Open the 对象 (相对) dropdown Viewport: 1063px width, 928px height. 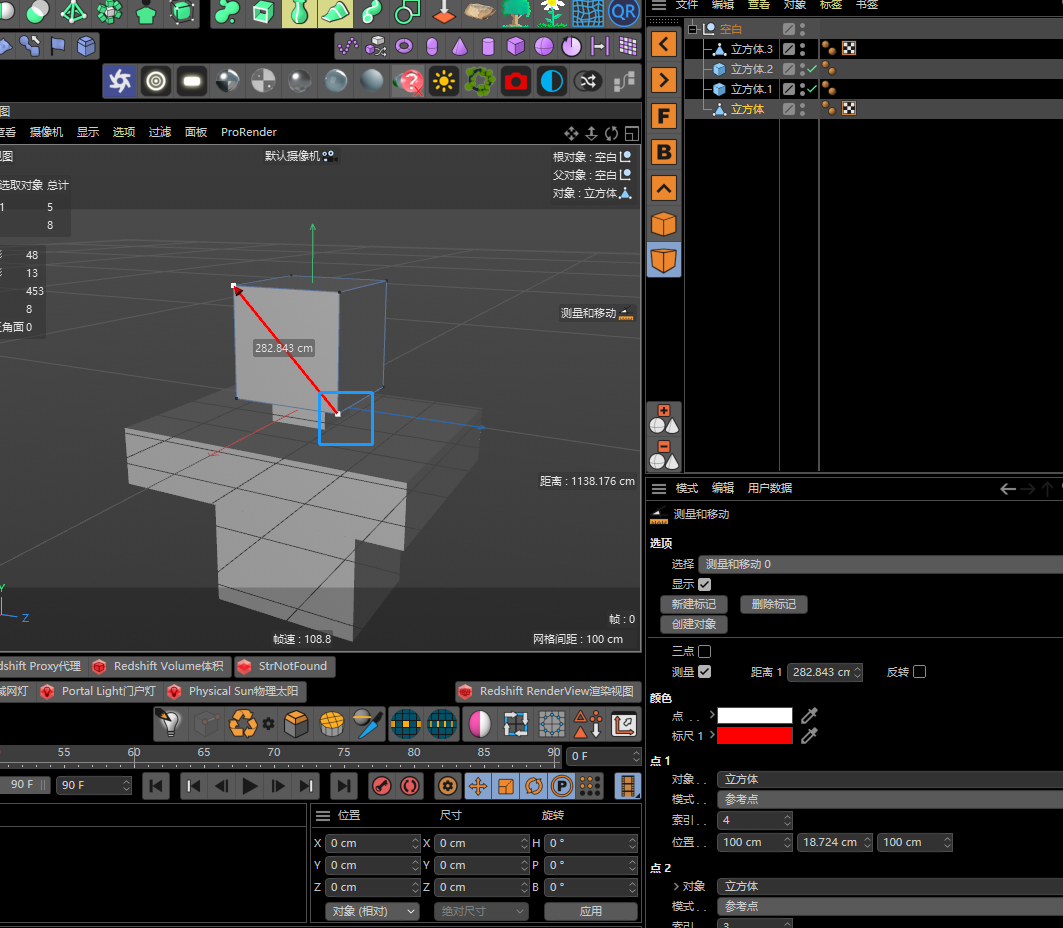tap(372, 912)
